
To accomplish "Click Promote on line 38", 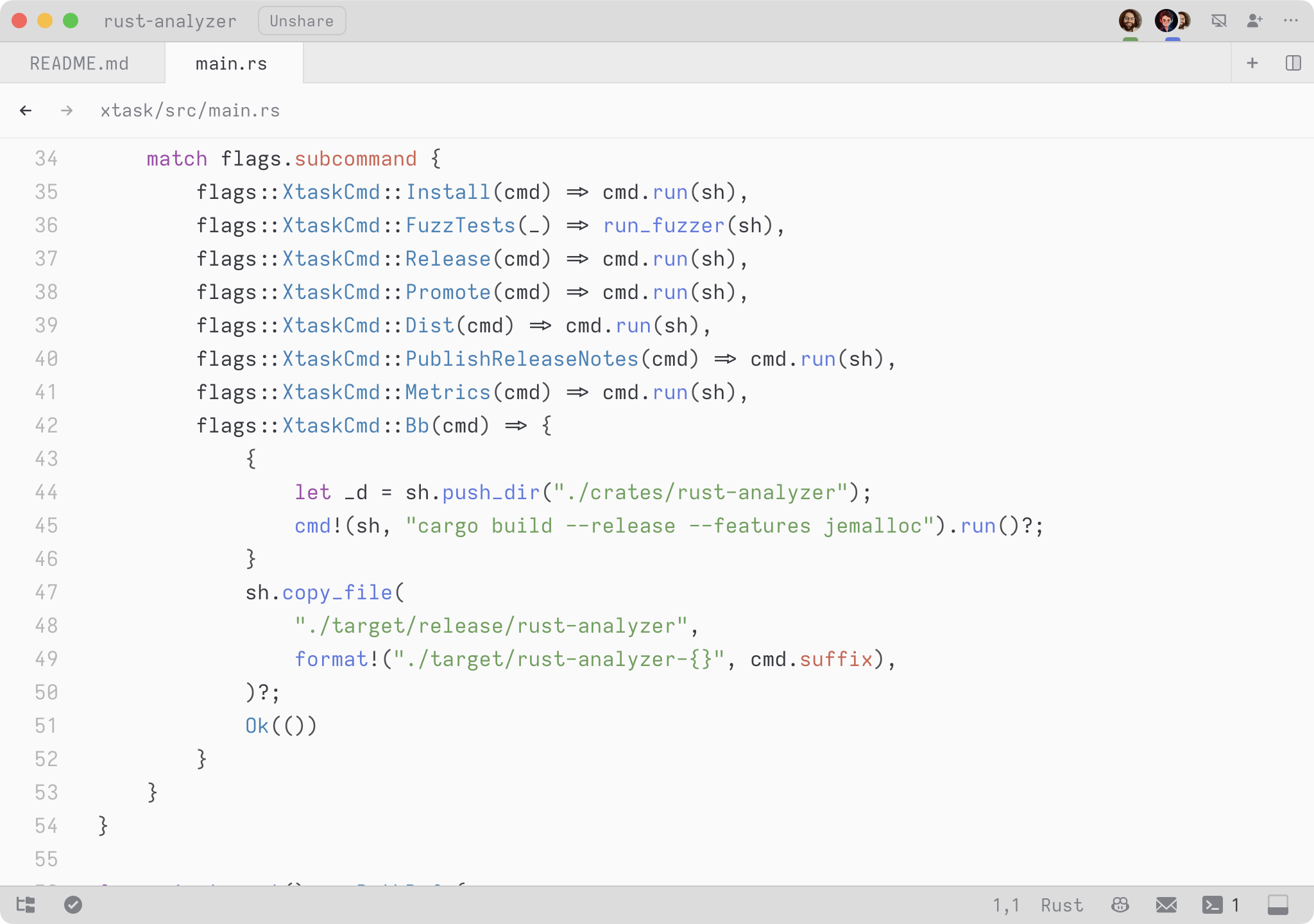I will (x=448, y=292).
